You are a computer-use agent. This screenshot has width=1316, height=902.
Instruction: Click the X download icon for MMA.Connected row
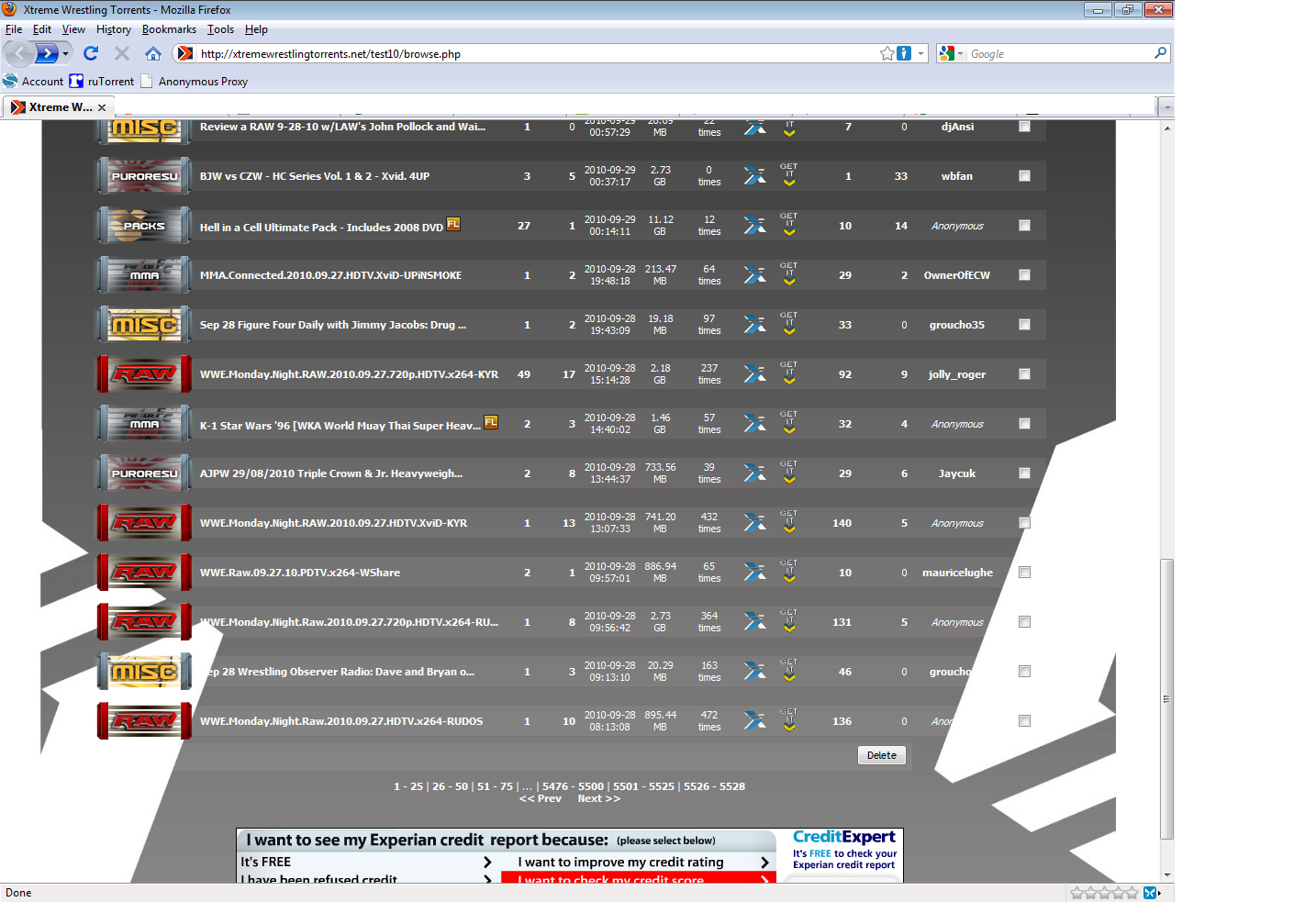click(x=754, y=275)
